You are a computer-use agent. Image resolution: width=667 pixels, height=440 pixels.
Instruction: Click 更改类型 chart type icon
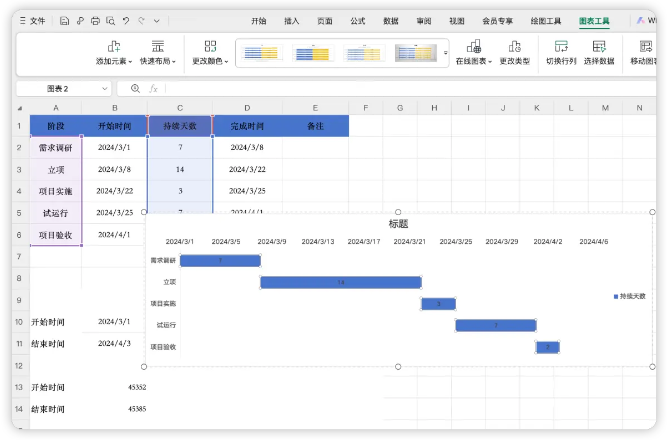coord(515,53)
